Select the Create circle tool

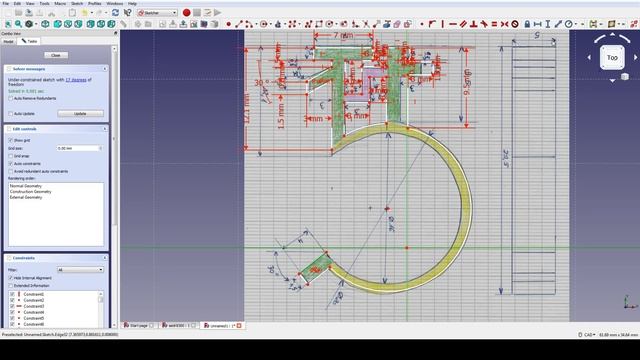(x=264, y=24)
